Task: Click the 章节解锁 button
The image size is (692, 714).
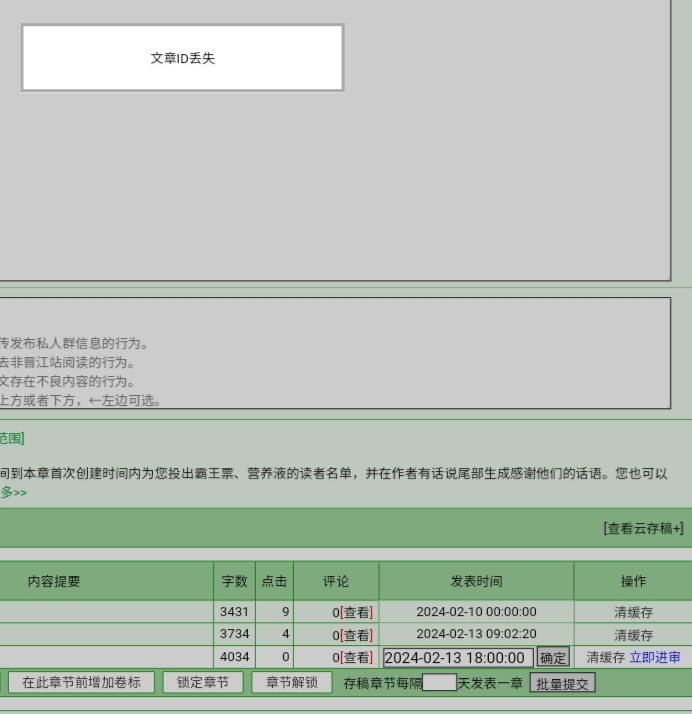Action: pyautogui.click(x=292, y=682)
